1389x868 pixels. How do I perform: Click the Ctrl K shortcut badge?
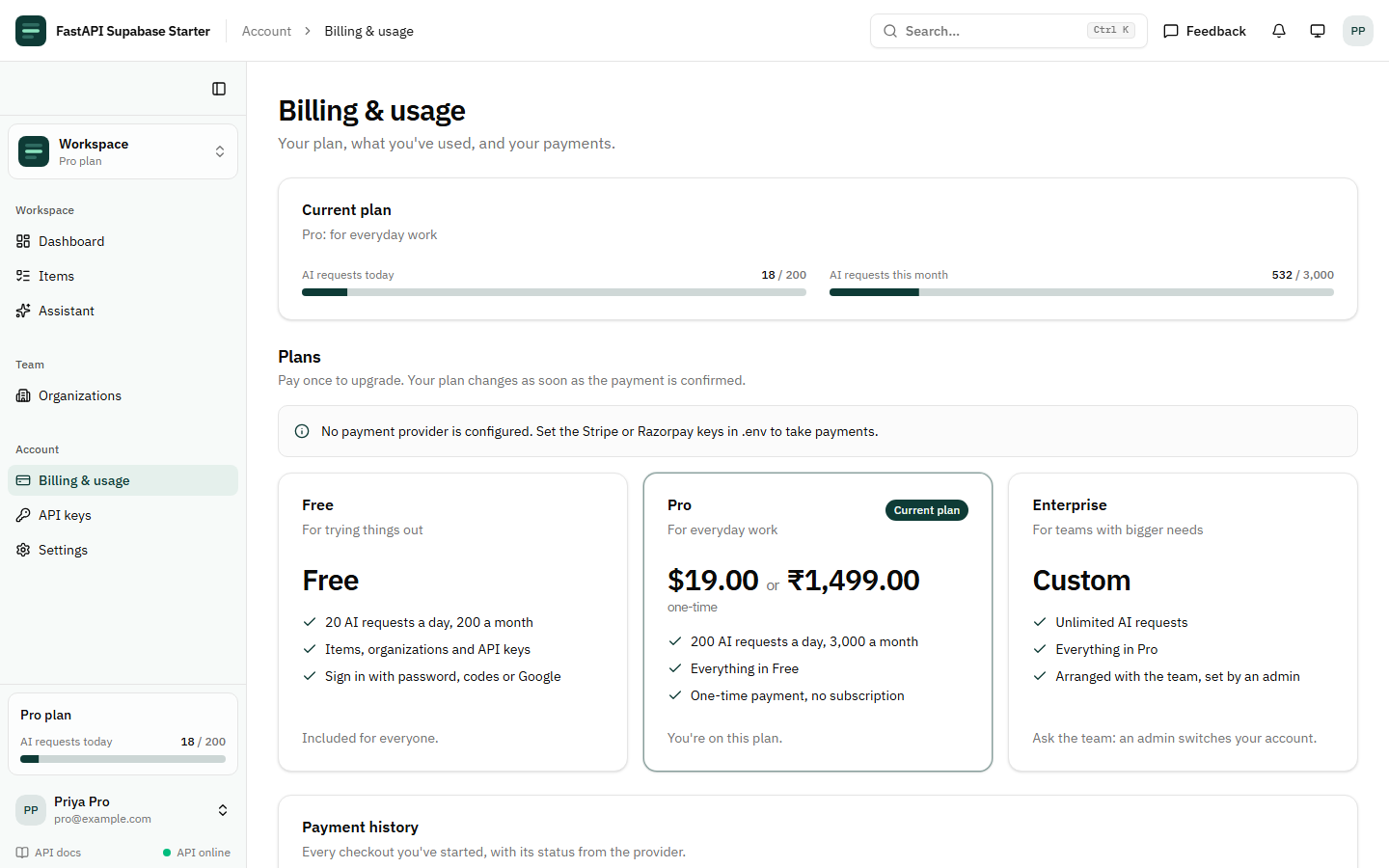click(x=1111, y=30)
